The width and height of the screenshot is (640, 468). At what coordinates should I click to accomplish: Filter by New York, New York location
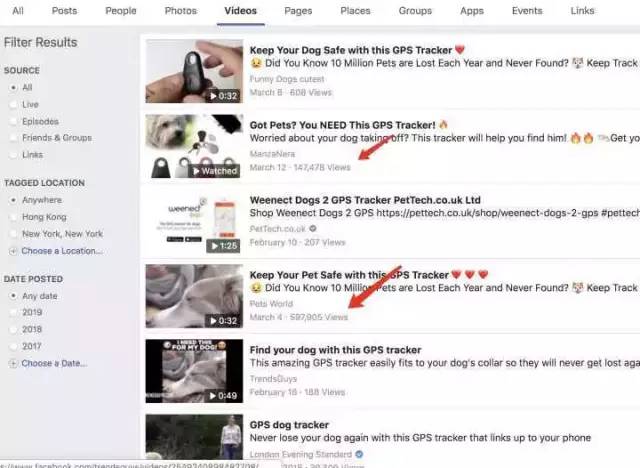(x=13, y=234)
